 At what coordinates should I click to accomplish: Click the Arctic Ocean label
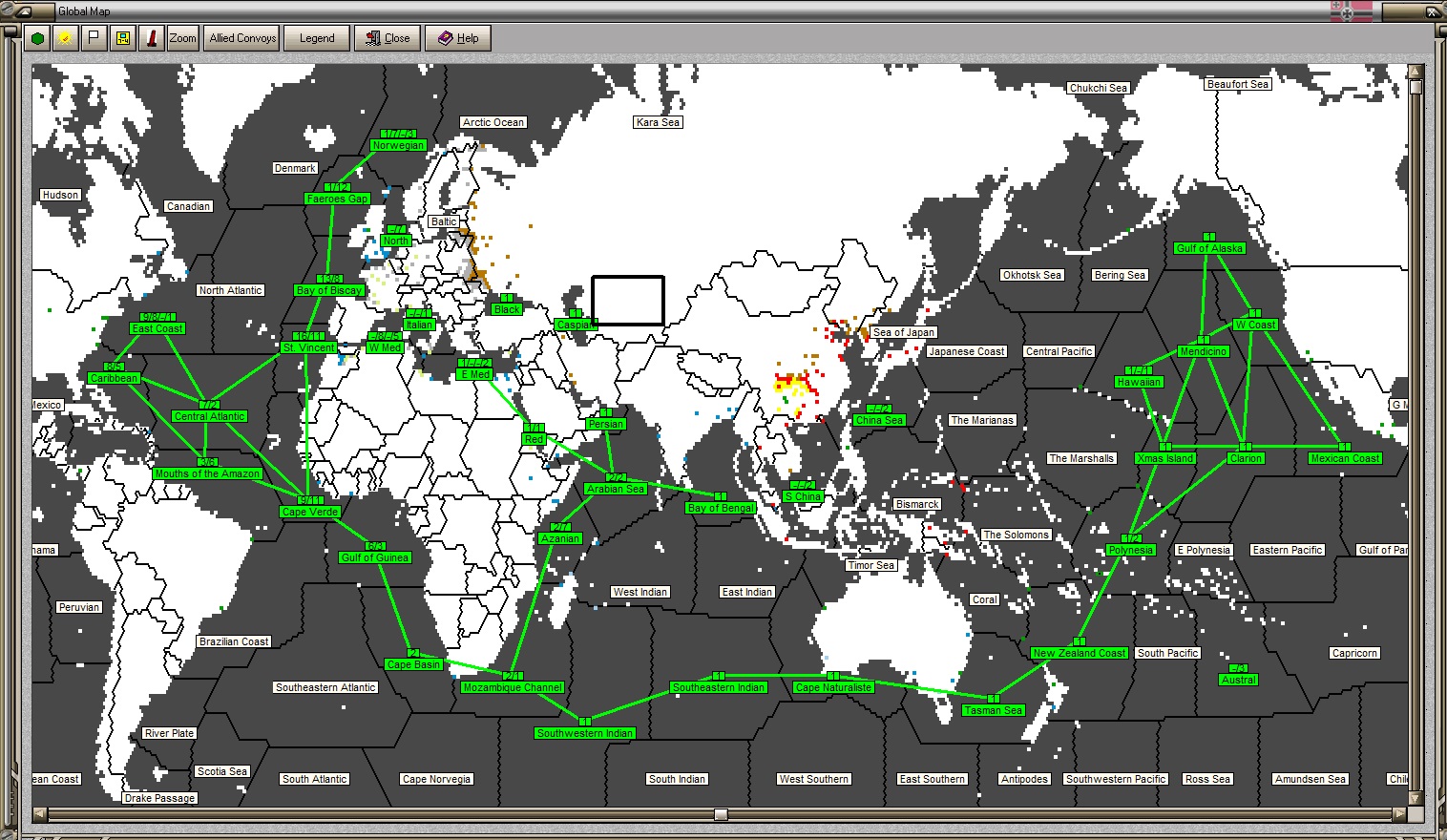493,122
